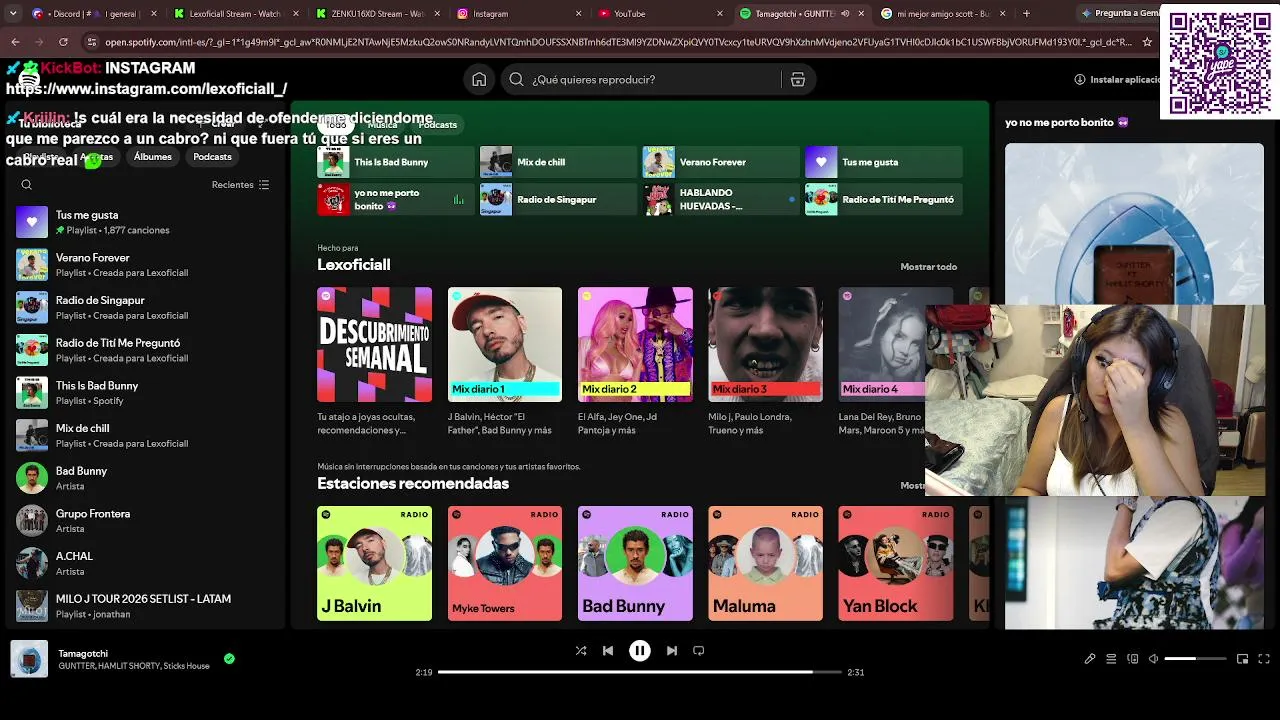Click the Tamagotchi album cover in player bar
The image size is (1280, 720).
29,659
